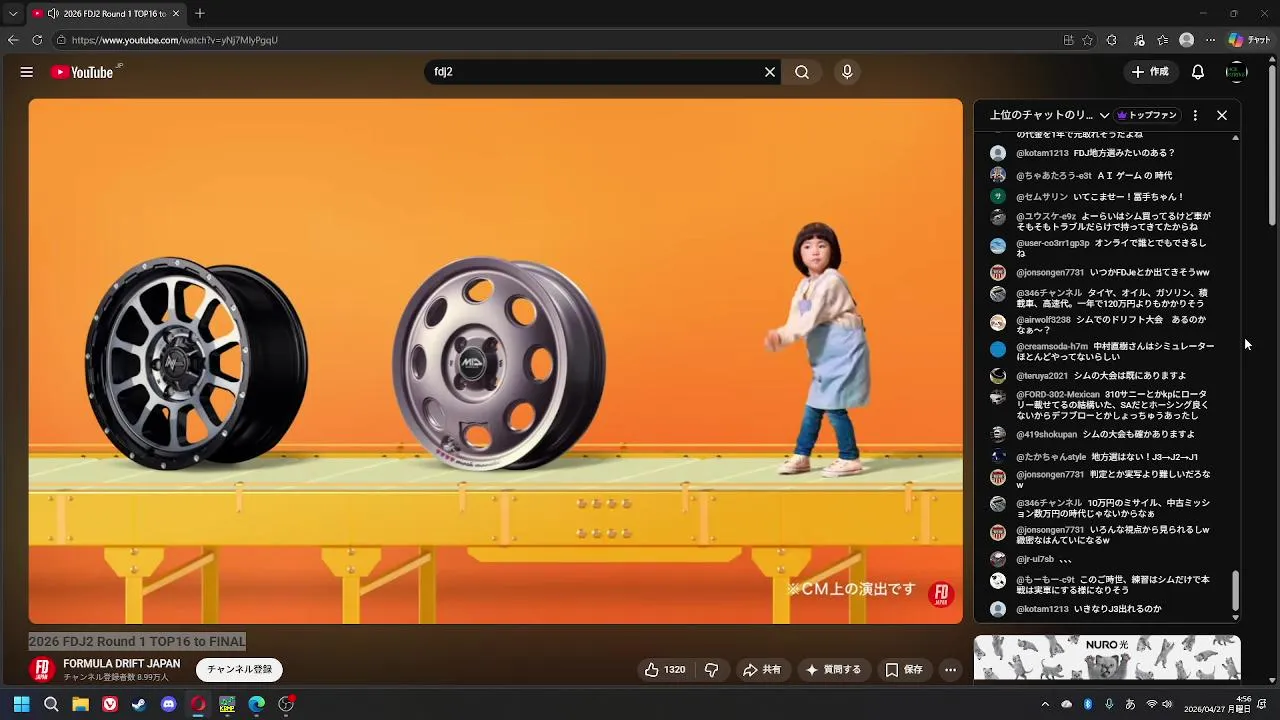Go back in the browser
The height and width of the screenshot is (720, 1280).
[13, 40]
